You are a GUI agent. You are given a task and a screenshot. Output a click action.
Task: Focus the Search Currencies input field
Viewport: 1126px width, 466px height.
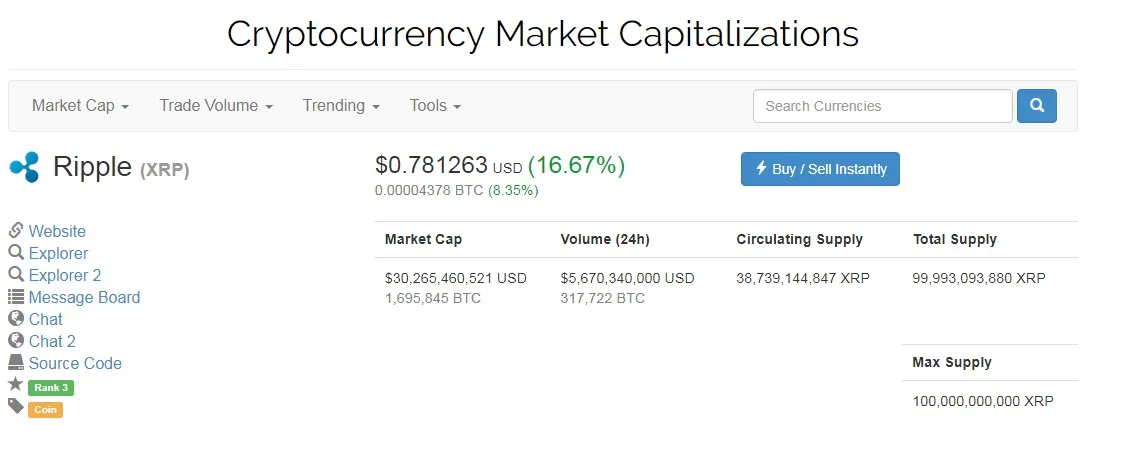[x=883, y=106]
